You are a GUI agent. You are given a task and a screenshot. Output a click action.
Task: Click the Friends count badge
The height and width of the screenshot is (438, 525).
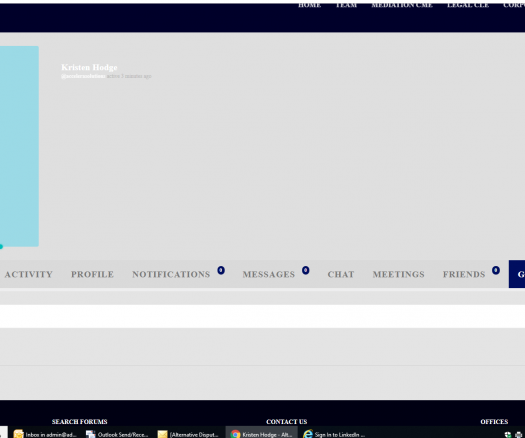(x=496, y=270)
